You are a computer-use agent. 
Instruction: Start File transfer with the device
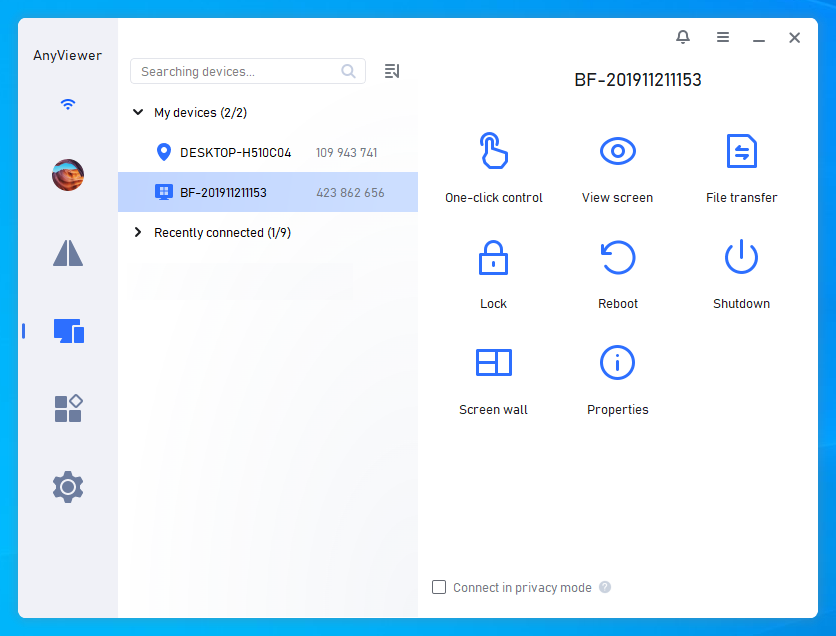pyautogui.click(x=741, y=152)
